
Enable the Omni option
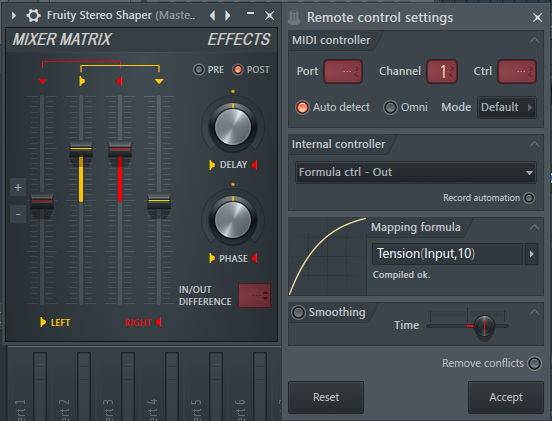(390, 107)
